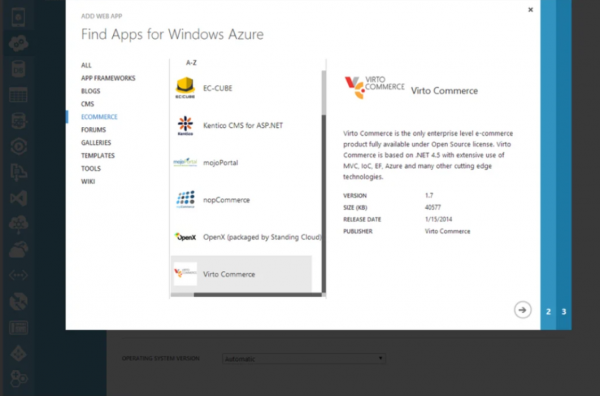Select the GALLERIES category
Screen dimensions: 600x396
click(96, 143)
